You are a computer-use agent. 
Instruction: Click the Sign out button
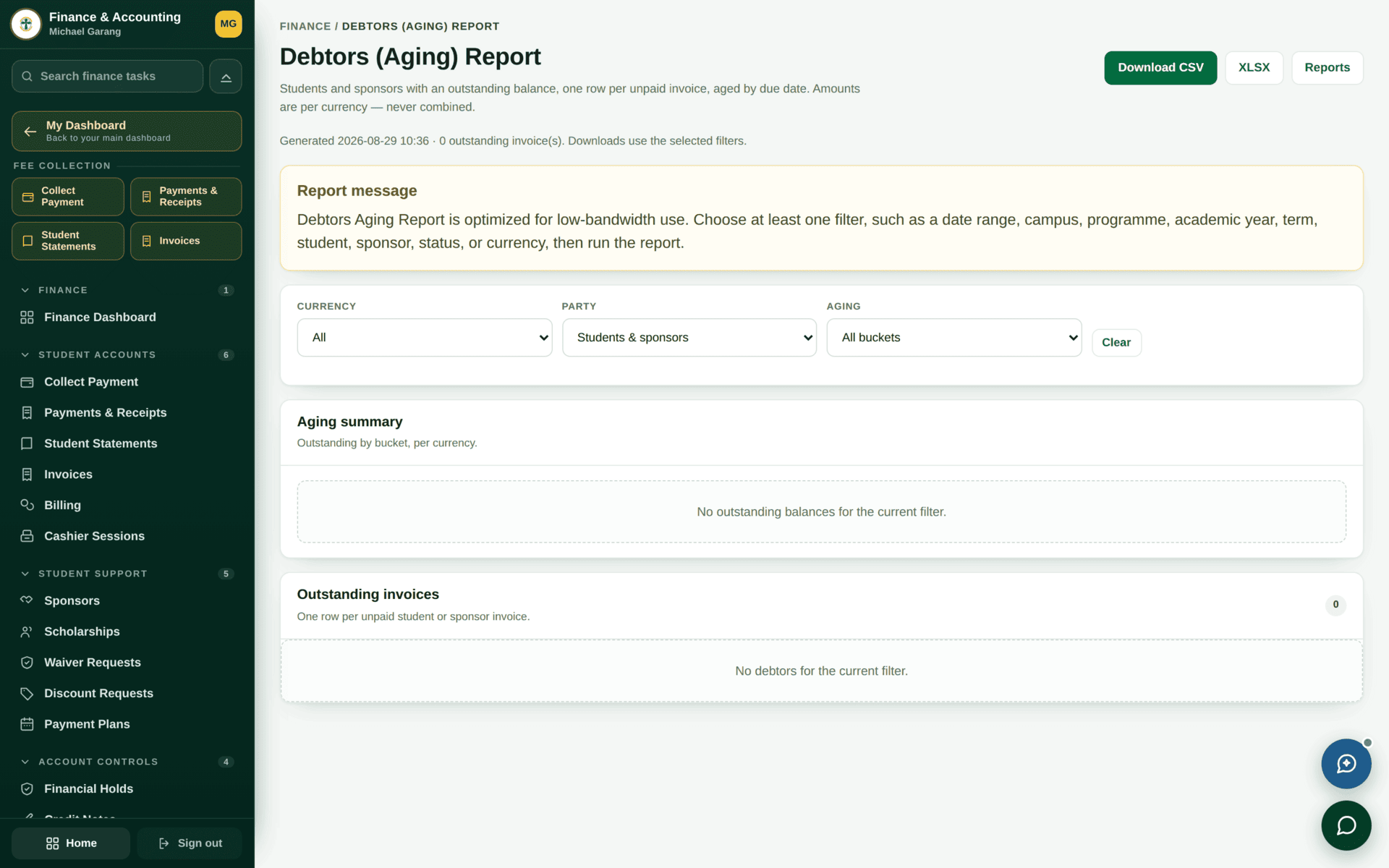click(x=190, y=843)
